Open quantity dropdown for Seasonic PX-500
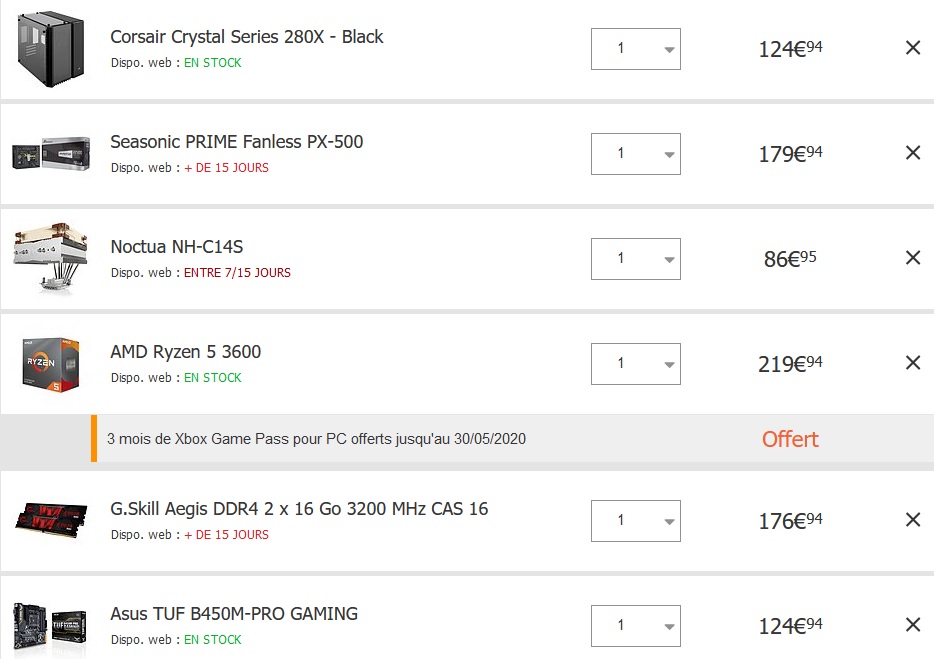Viewport: 934px width, 659px height. click(636, 154)
